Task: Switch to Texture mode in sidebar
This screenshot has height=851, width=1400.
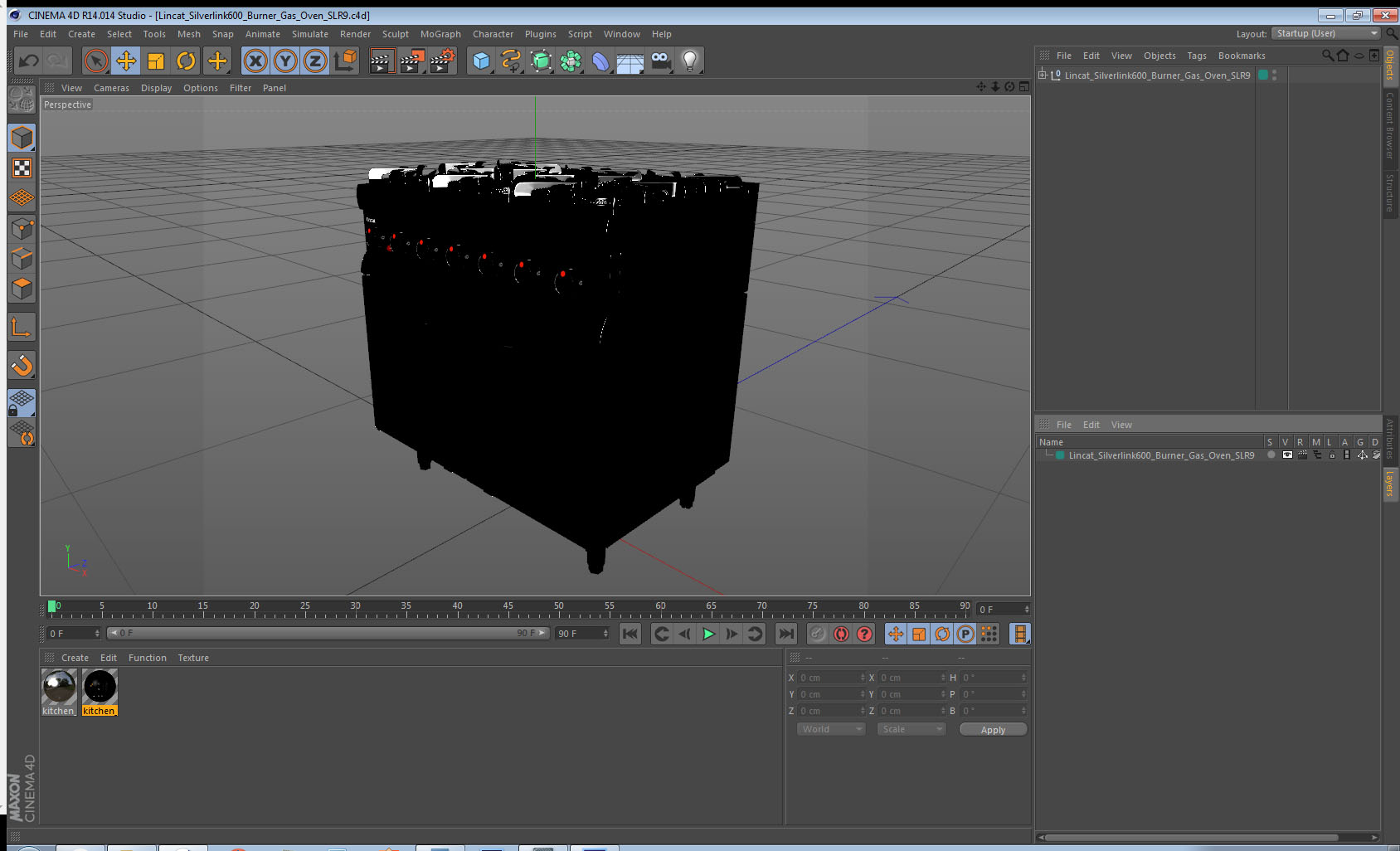Action: point(22,168)
